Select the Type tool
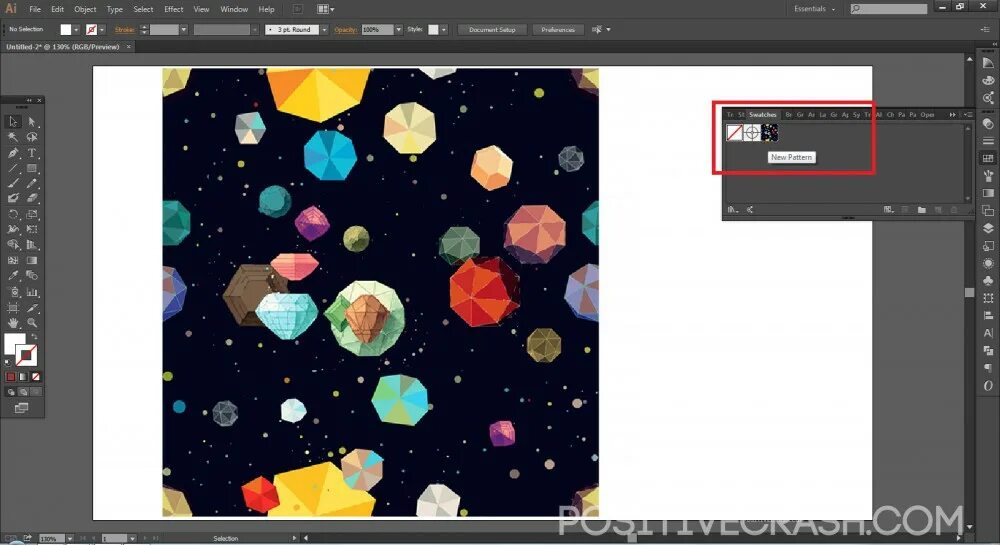 (x=32, y=153)
